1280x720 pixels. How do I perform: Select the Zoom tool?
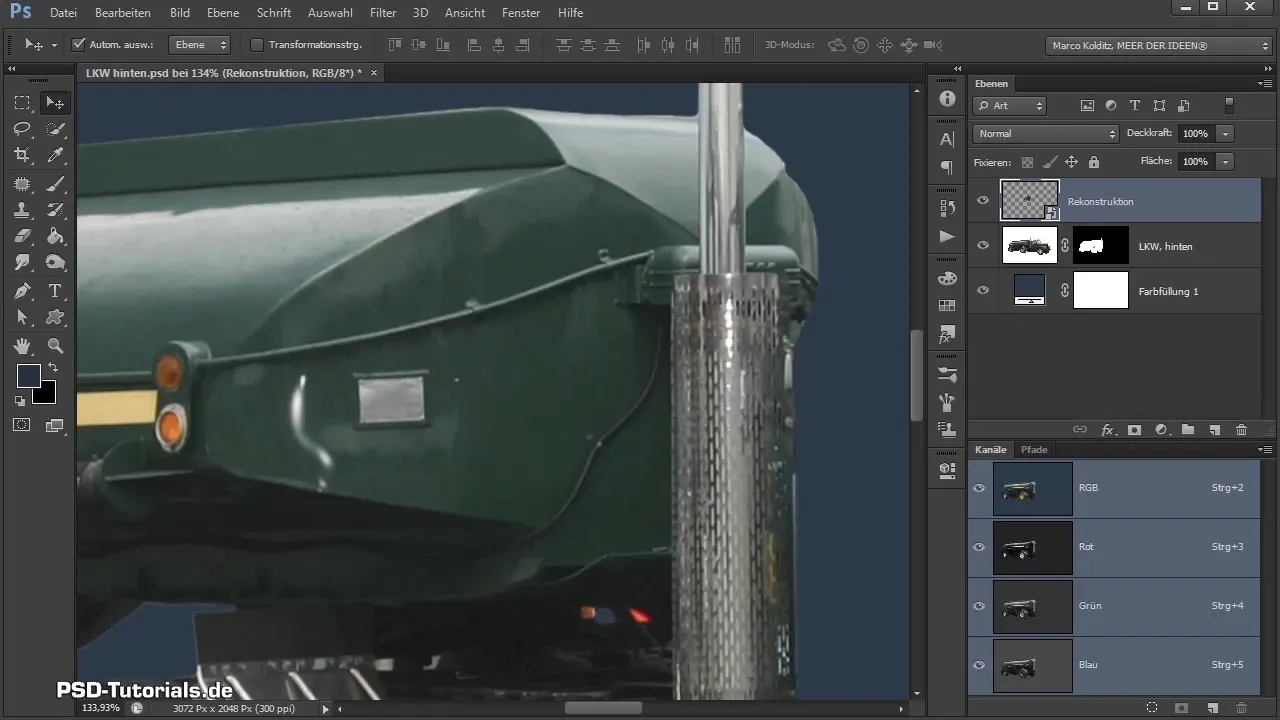pos(55,346)
